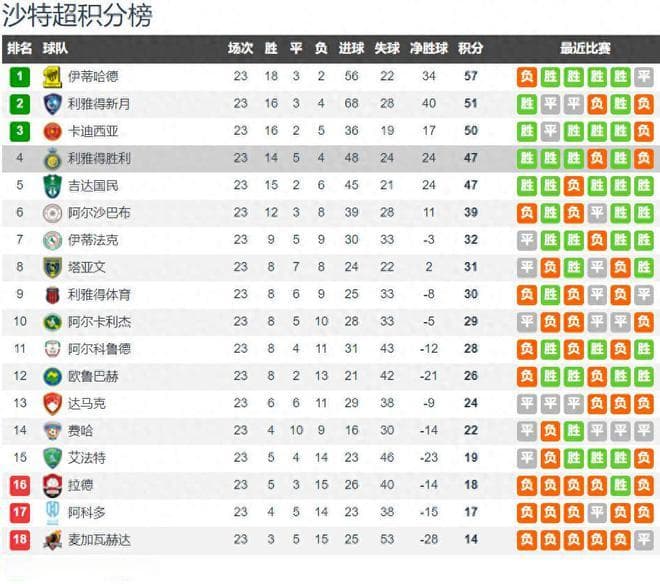Click the 达马克 red shield logo
The height and width of the screenshot is (584, 660).
(52, 403)
